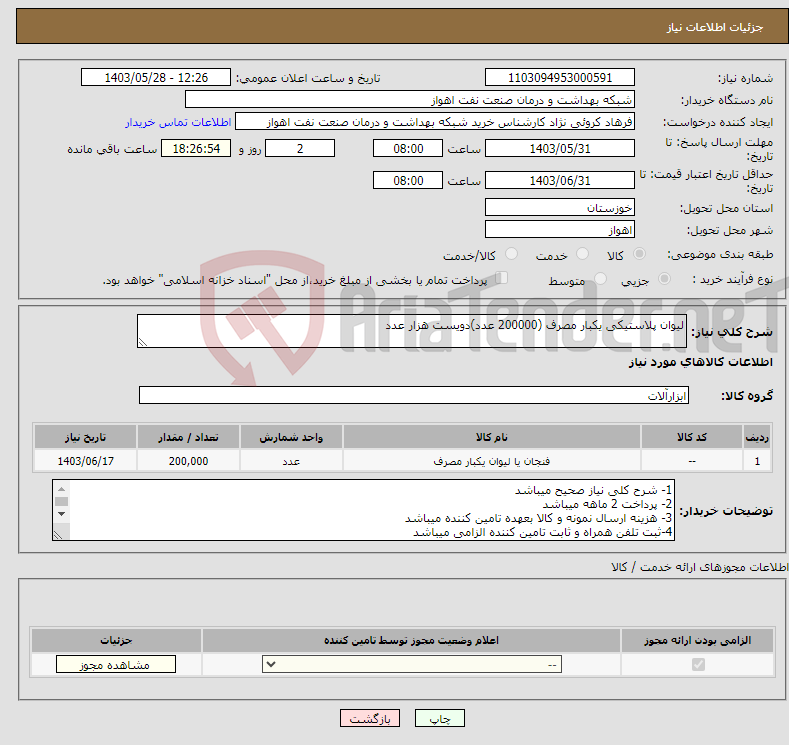Click the الزامی بودن ارائه مجوز header
Image resolution: width=789 pixels, height=745 pixels.
(x=697, y=640)
